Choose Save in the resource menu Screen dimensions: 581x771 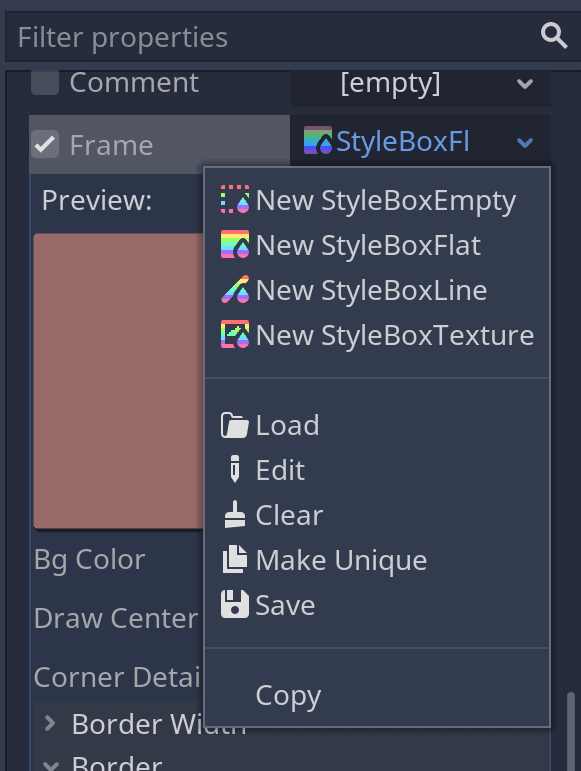(377, 605)
